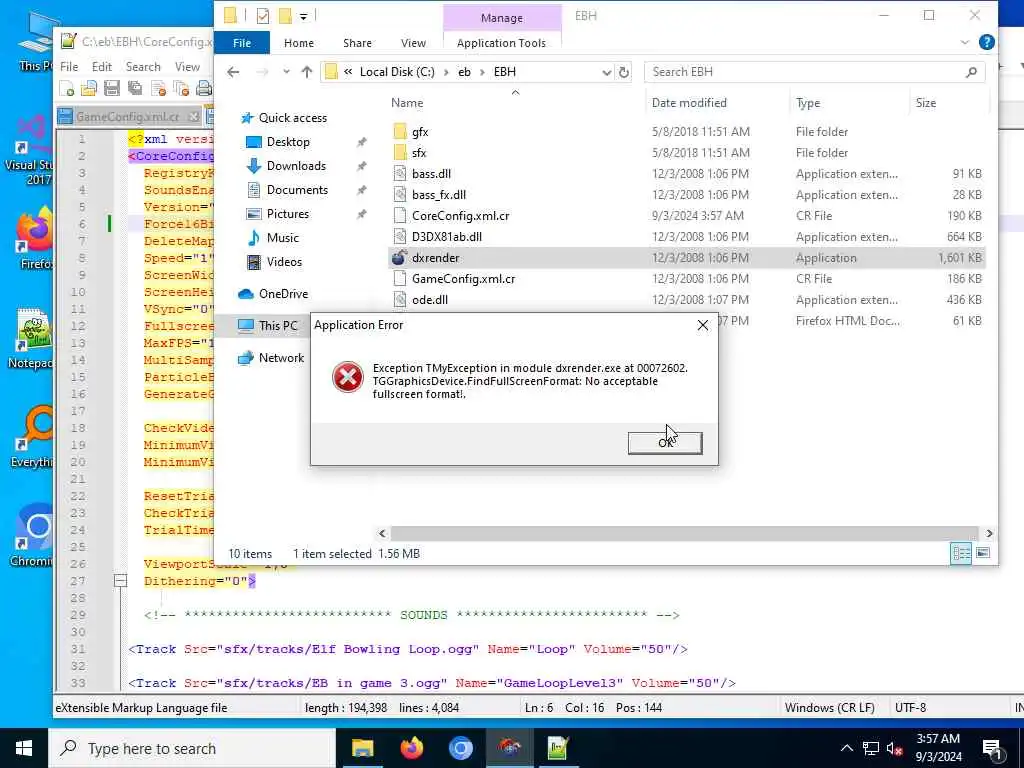
Task: Click the Manage contextual tab header
Action: click(x=502, y=18)
